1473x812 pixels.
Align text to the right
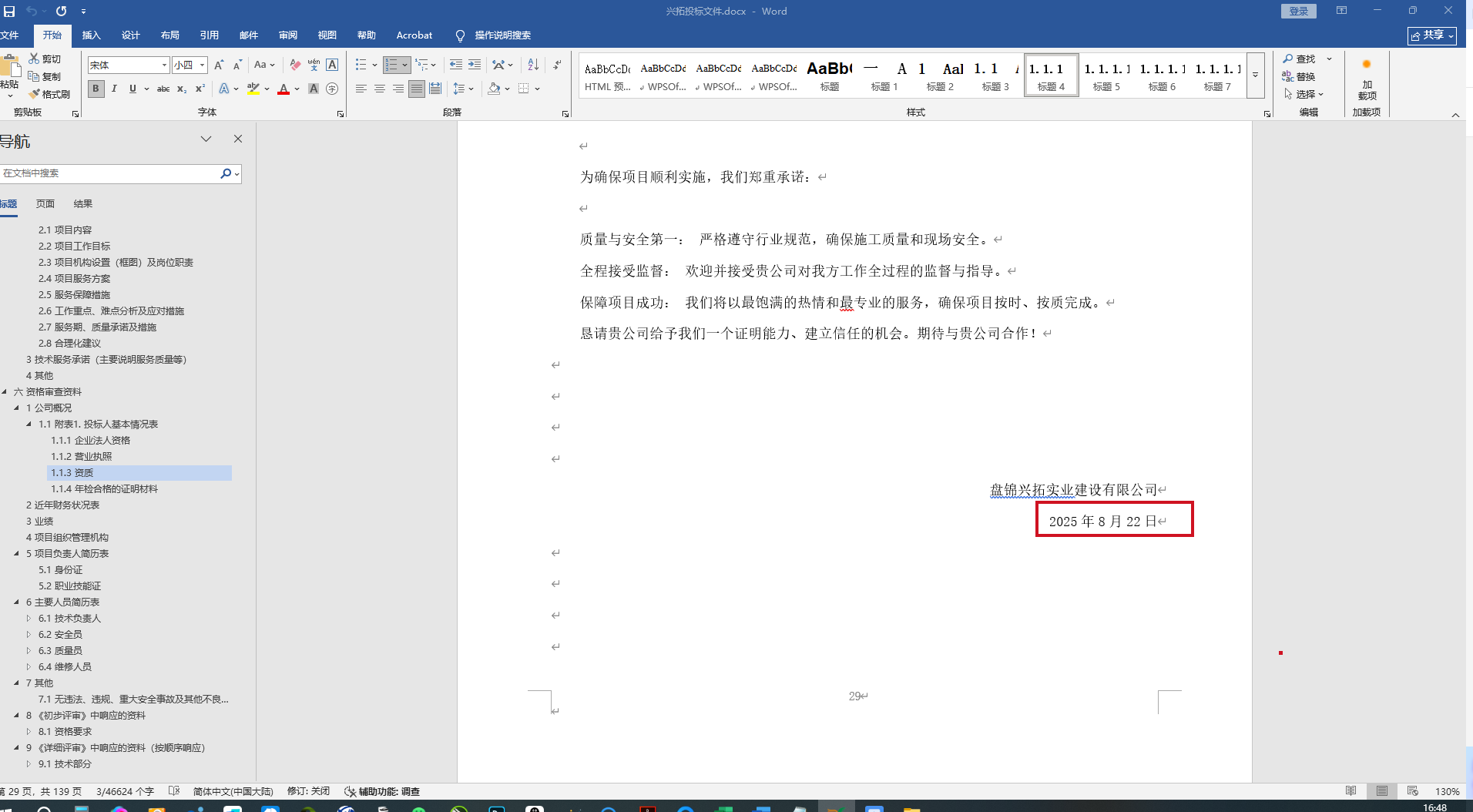click(x=398, y=89)
